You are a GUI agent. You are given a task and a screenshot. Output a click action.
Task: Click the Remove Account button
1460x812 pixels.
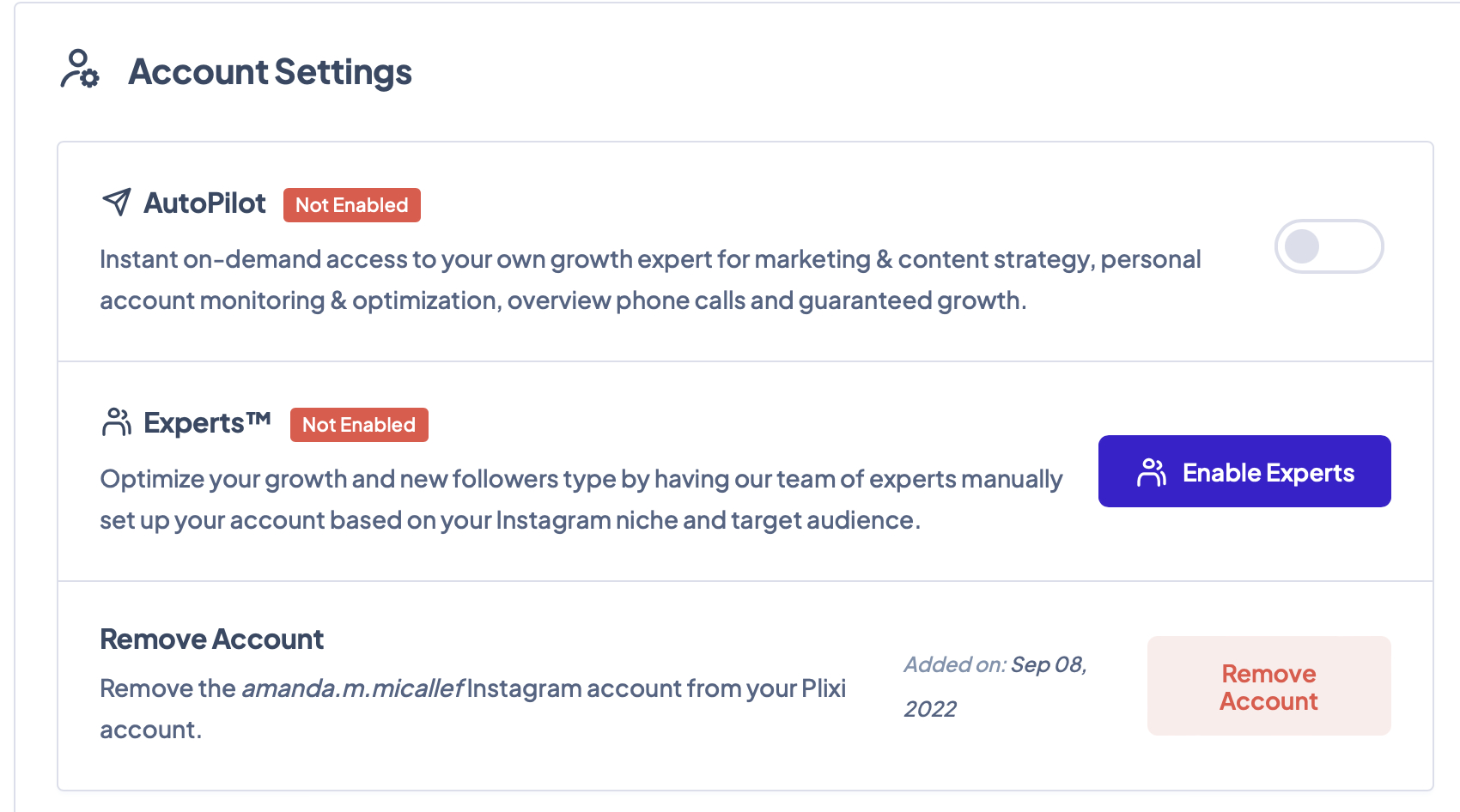pos(1268,686)
